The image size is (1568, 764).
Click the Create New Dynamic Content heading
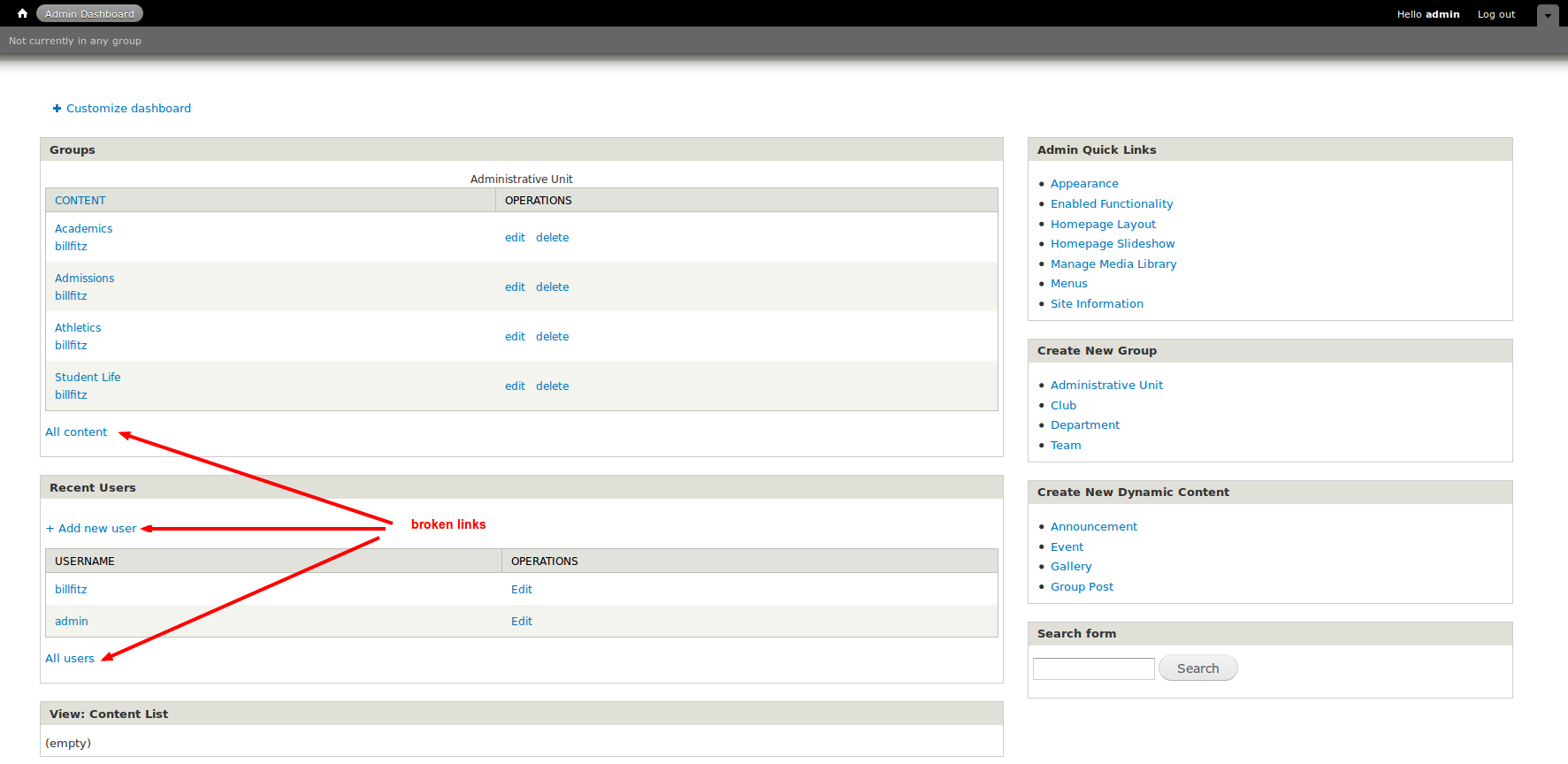[1133, 492]
